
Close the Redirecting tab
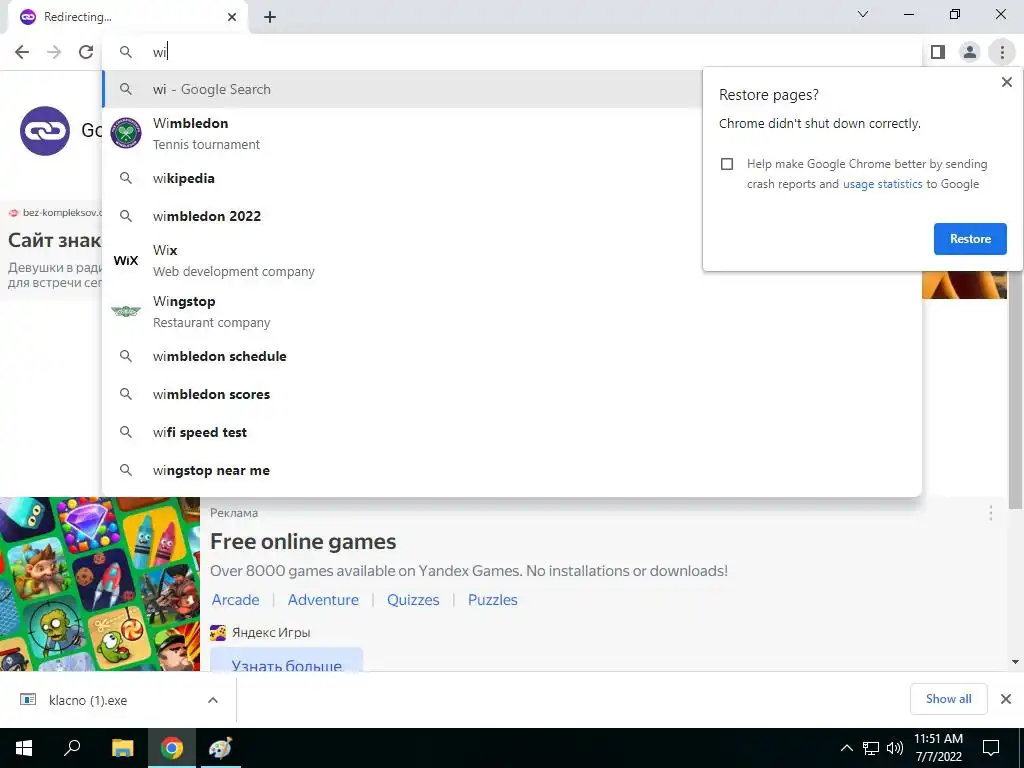point(232,17)
